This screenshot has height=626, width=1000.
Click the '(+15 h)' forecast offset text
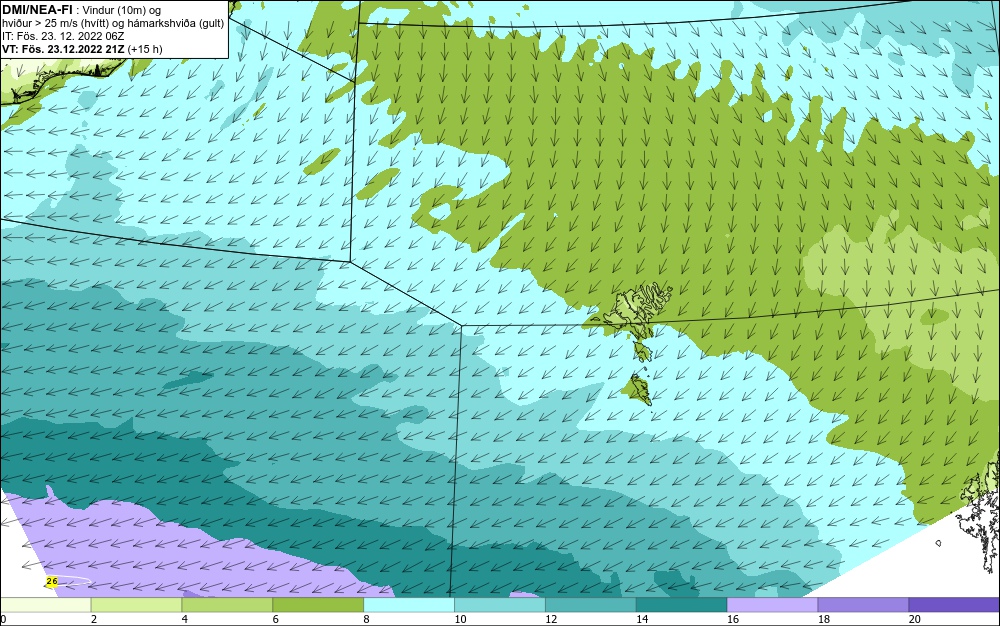click(145, 49)
